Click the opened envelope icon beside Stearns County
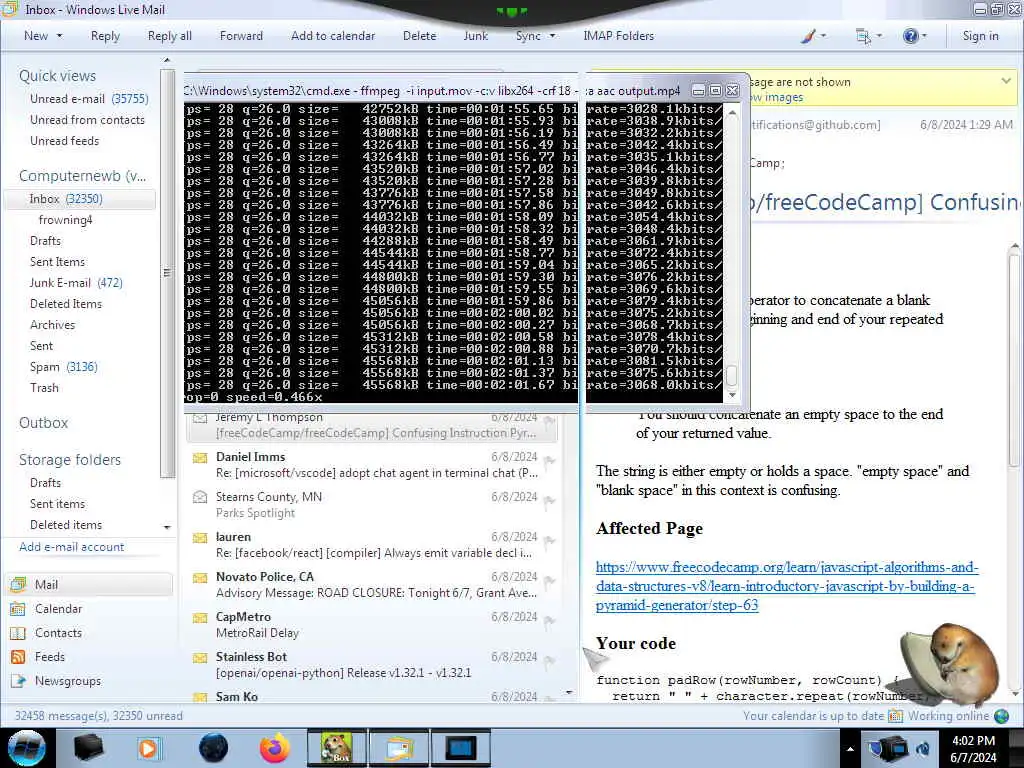 [x=200, y=497]
